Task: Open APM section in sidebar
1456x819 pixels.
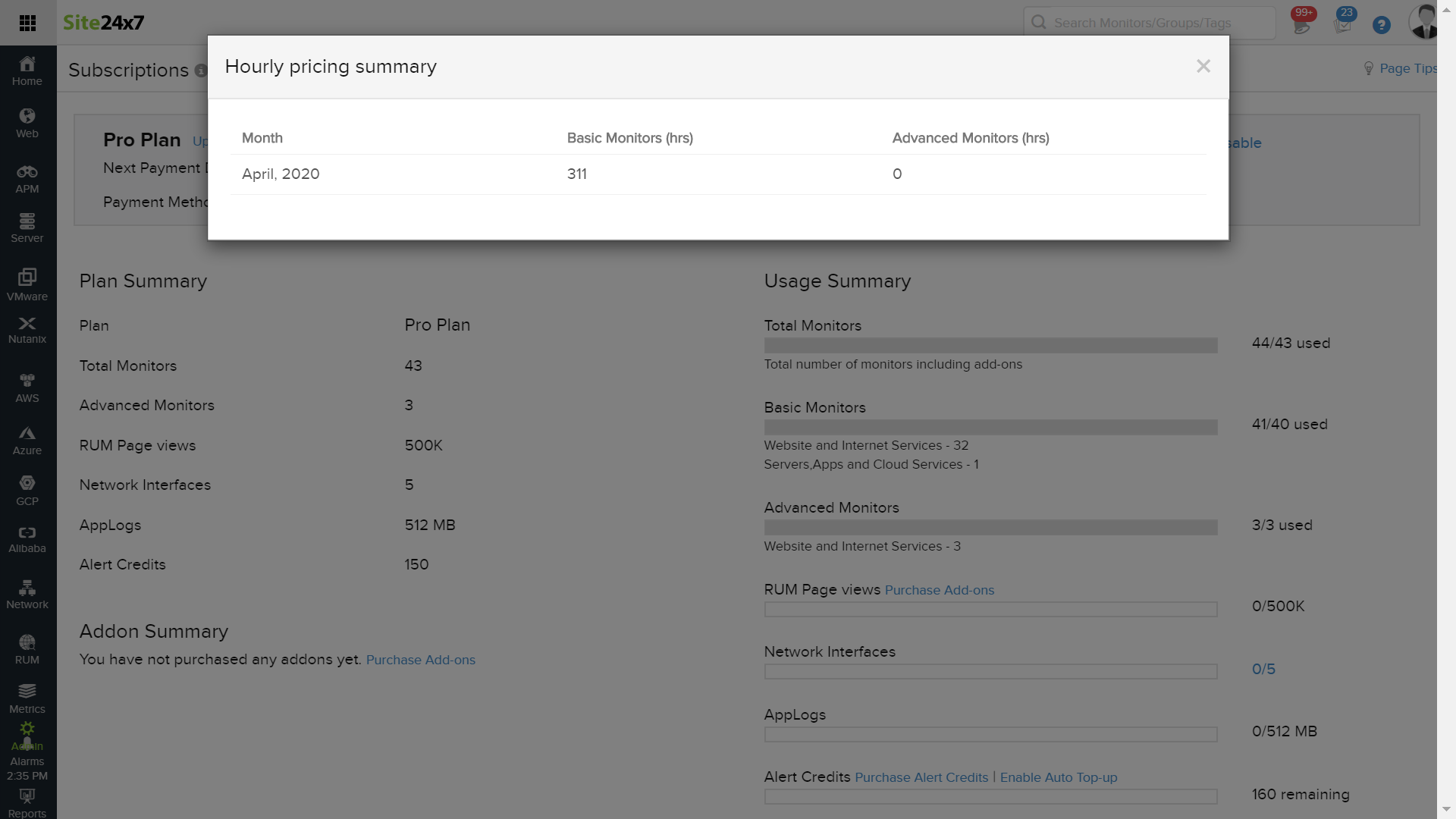Action: tap(27, 180)
